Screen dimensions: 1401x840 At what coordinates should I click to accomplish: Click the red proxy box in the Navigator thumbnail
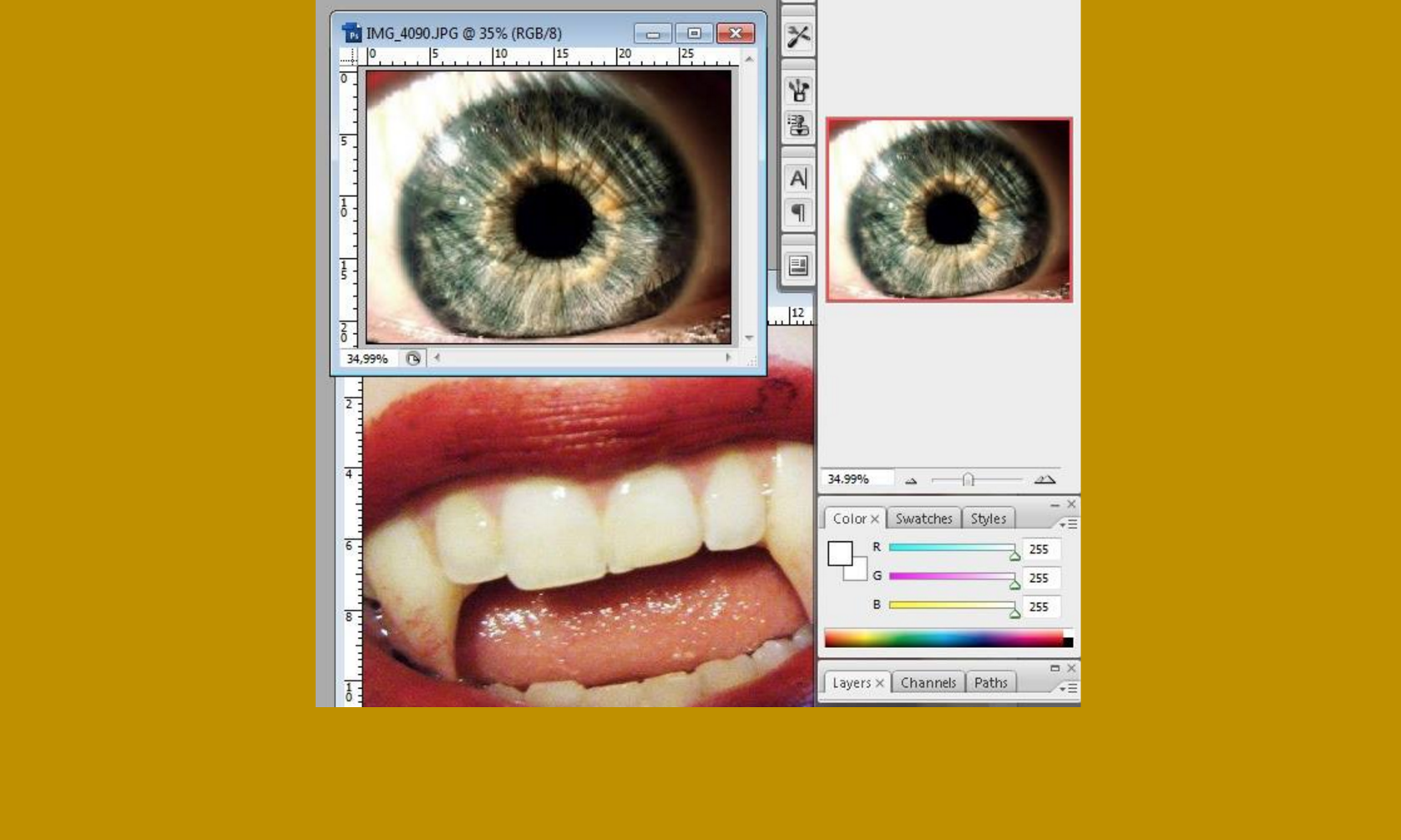point(949,210)
